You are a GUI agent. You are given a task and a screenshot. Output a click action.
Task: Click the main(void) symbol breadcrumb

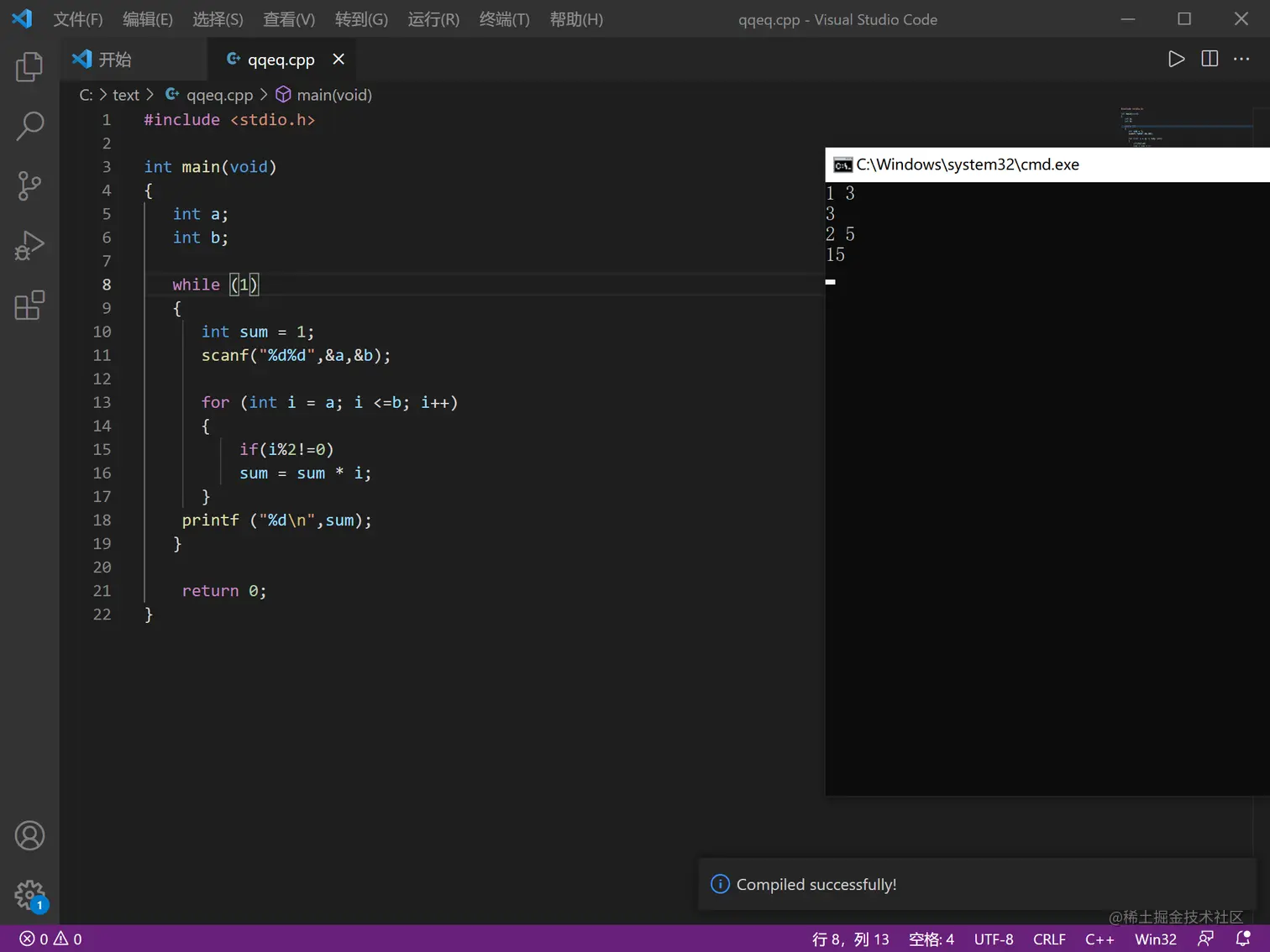[x=324, y=95]
